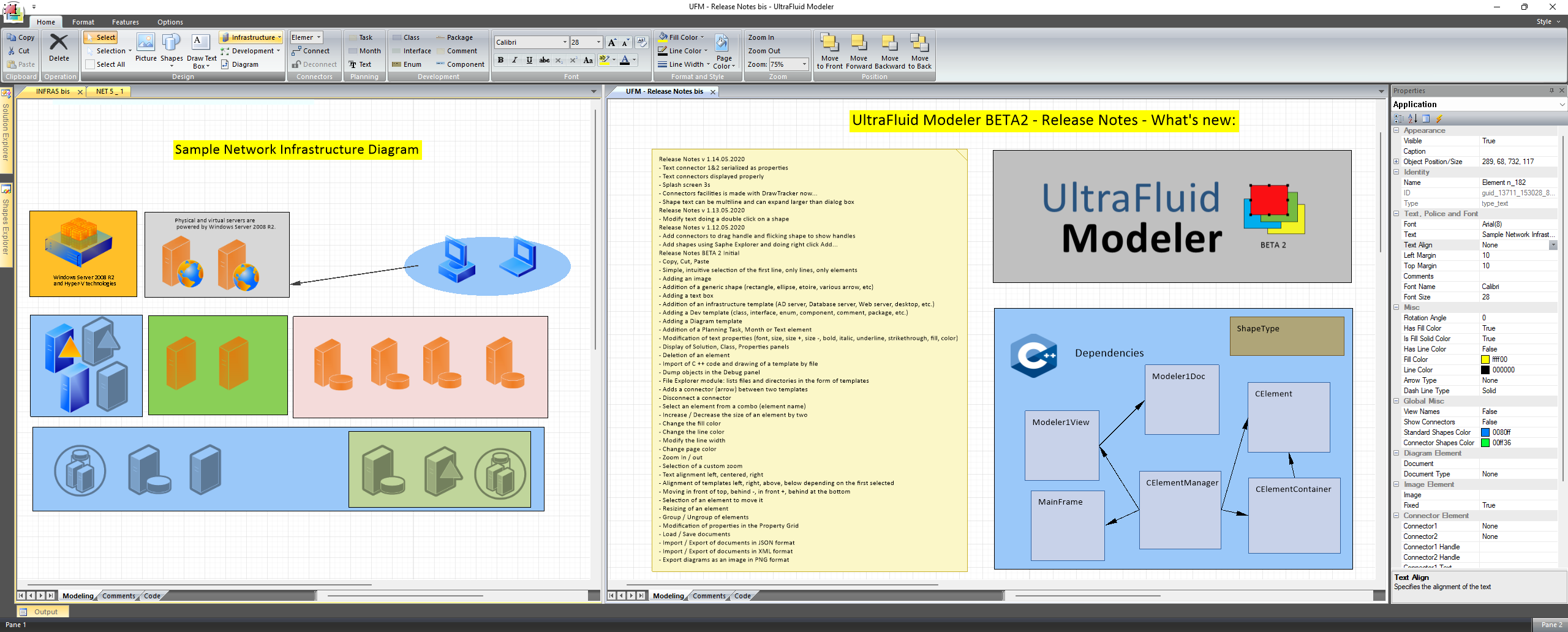Open the Draw Text Box tool
Viewport: 1568px width, 632px height.
tap(201, 51)
